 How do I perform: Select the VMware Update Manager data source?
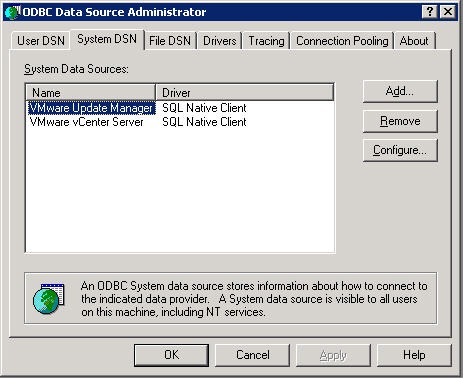point(91,108)
